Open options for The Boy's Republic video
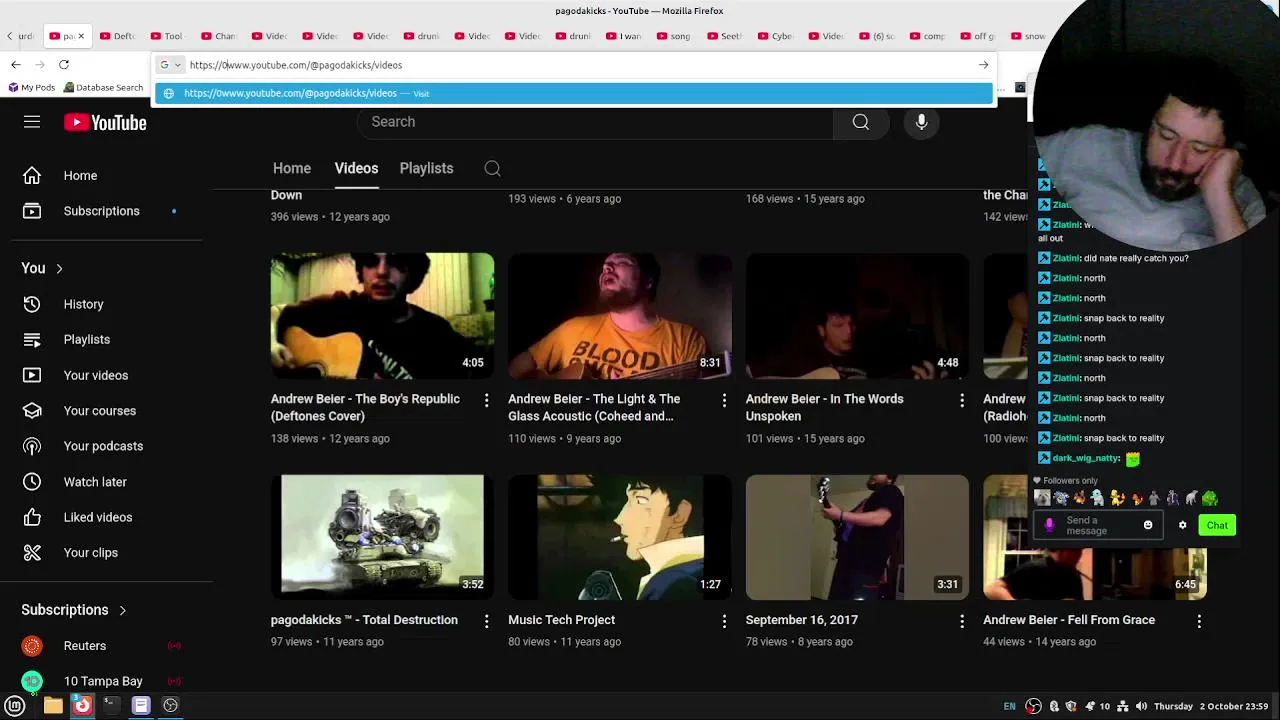This screenshot has height=720, width=1280. pyautogui.click(x=487, y=400)
